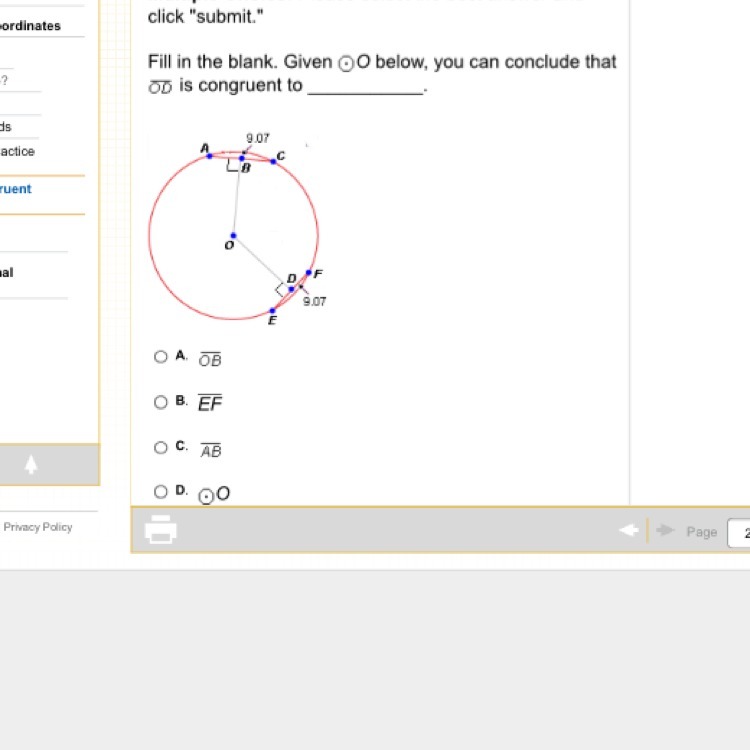Image resolution: width=750 pixels, height=750 pixels.
Task: Open the Practice sidebar item
Action: (18, 152)
